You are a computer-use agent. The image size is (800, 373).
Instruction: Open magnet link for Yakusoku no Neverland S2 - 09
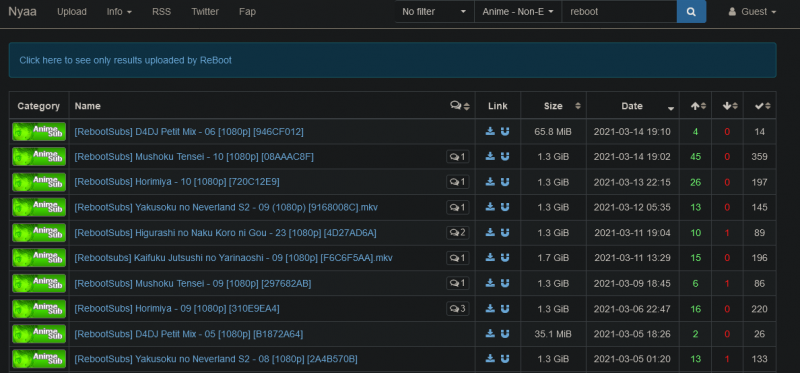point(505,207)
